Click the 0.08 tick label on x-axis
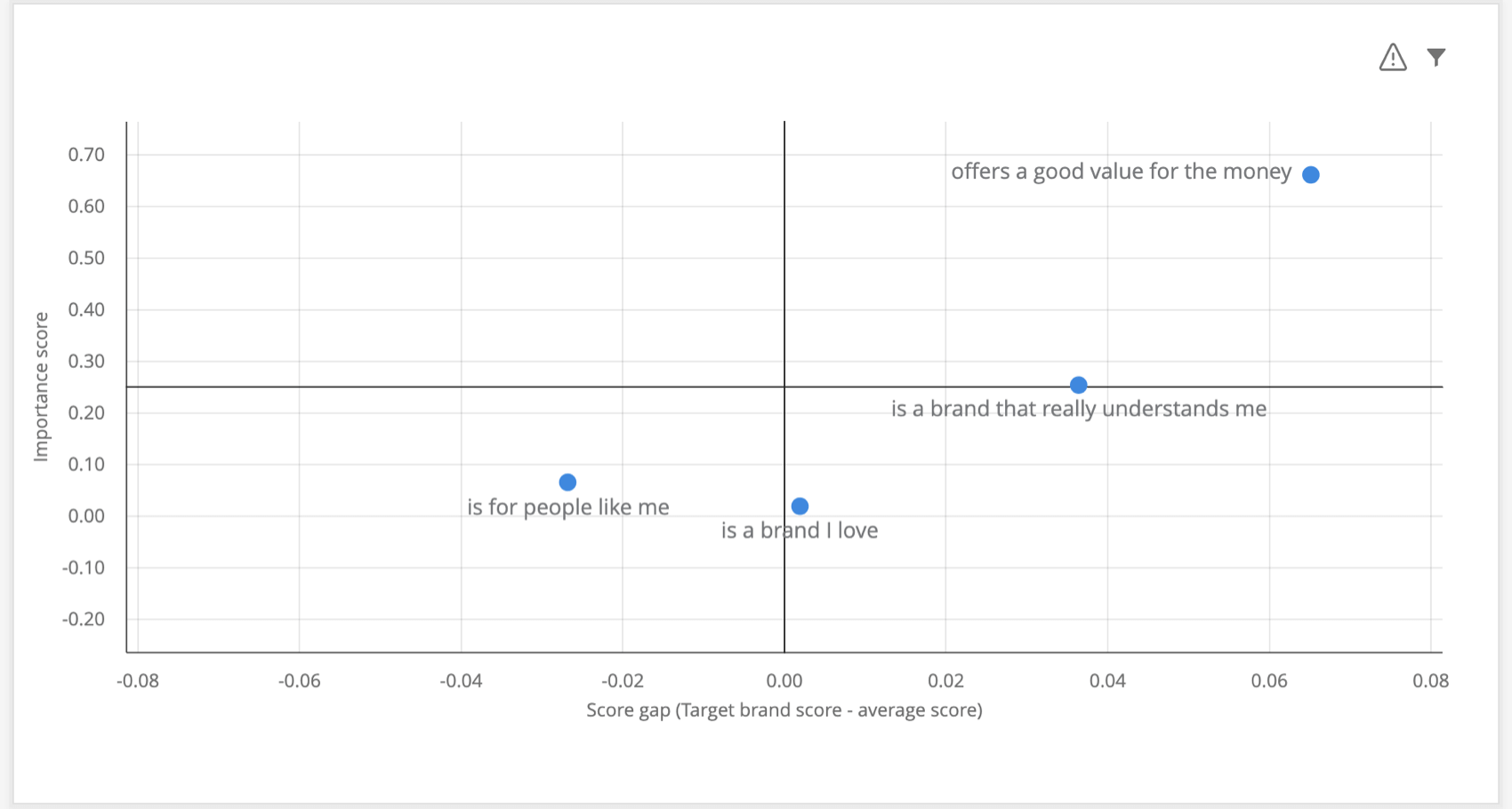 click(1432, 680)
